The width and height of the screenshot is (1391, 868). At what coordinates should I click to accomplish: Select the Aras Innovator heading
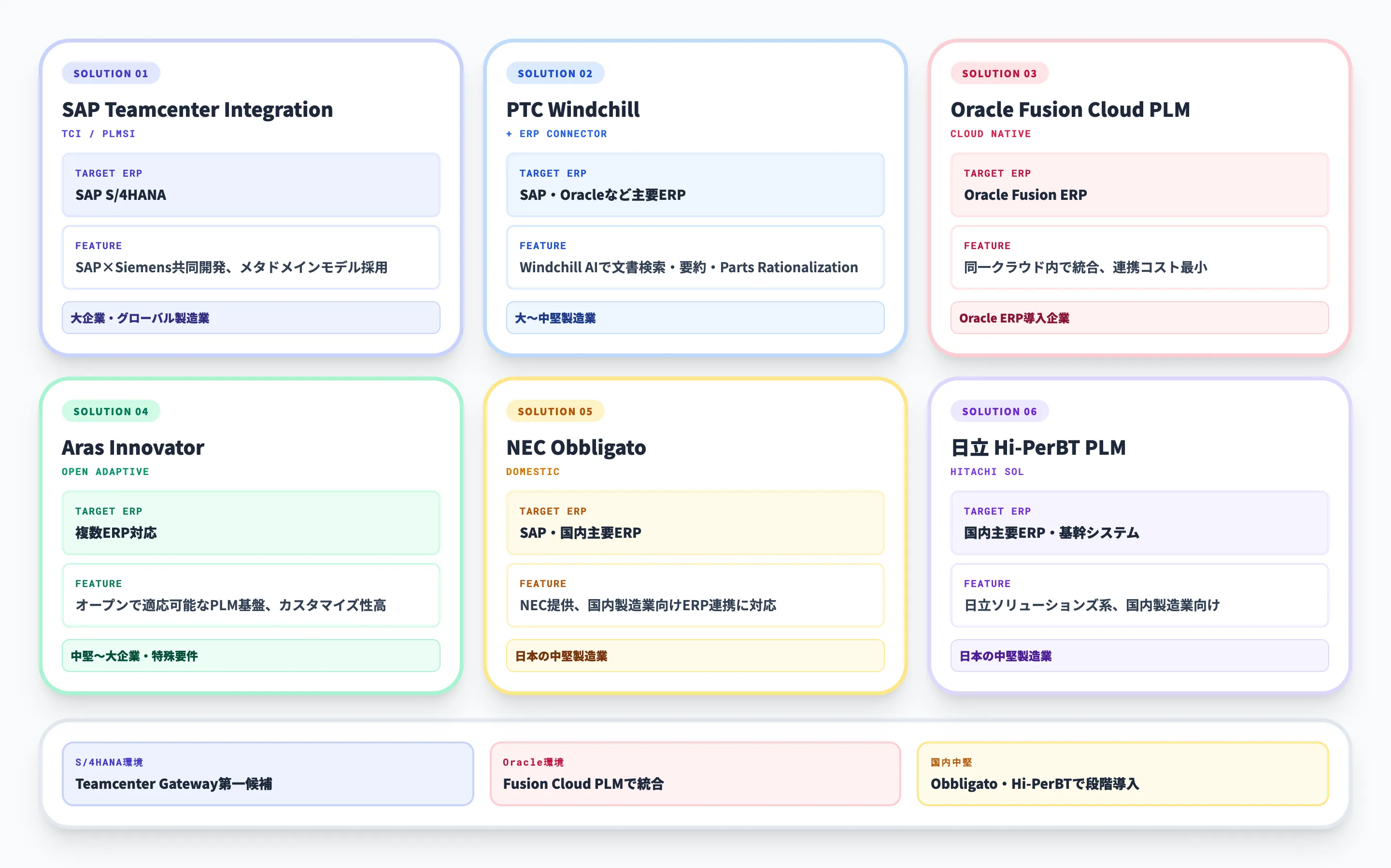tap(133, 447)
